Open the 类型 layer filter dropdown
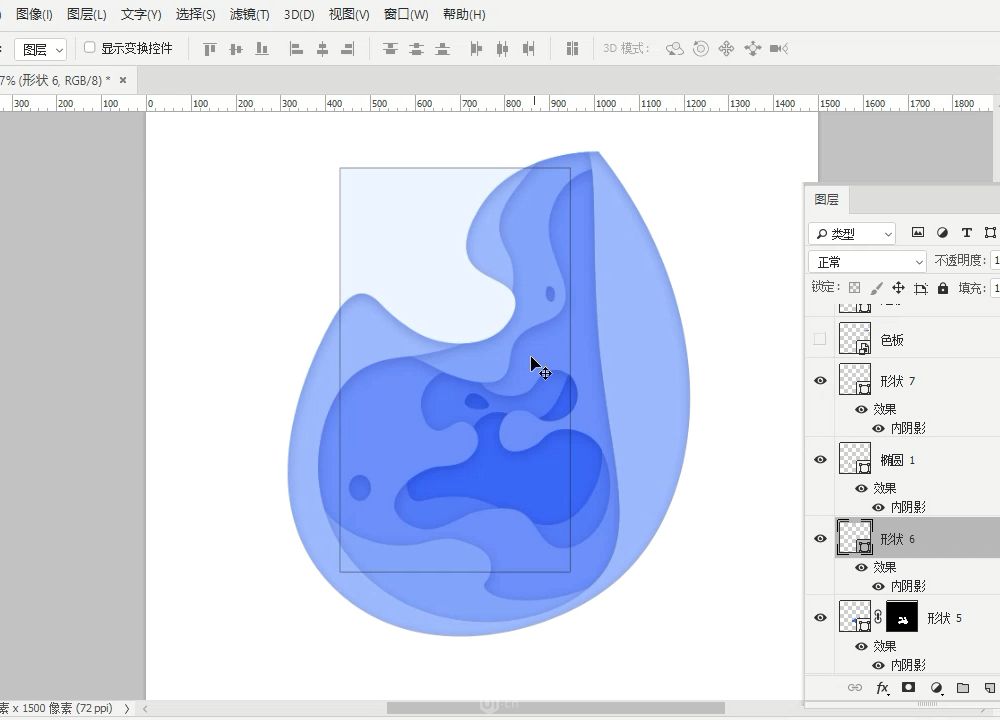Viewport: 1000px width, 720px height. point(852,233)
